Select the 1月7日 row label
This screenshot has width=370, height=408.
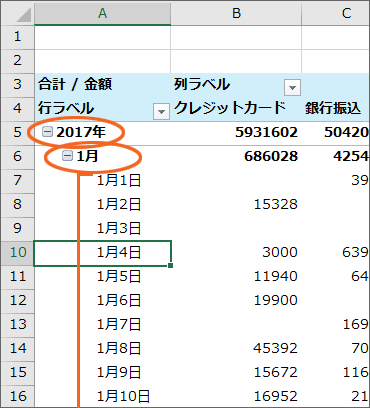pos(119,325)
